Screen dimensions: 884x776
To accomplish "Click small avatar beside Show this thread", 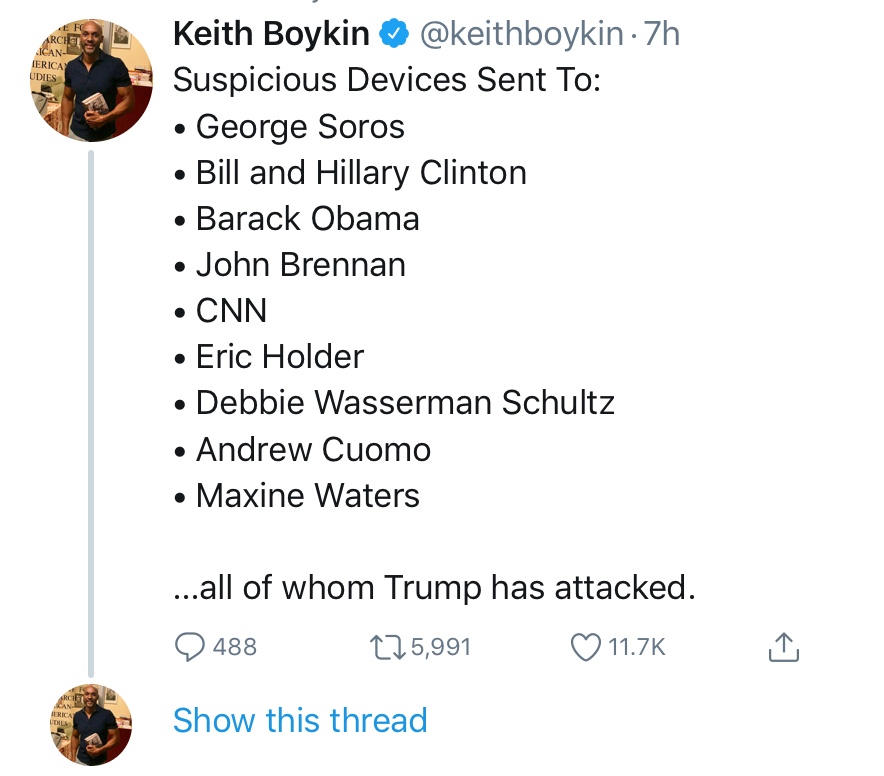I will 93,723.
